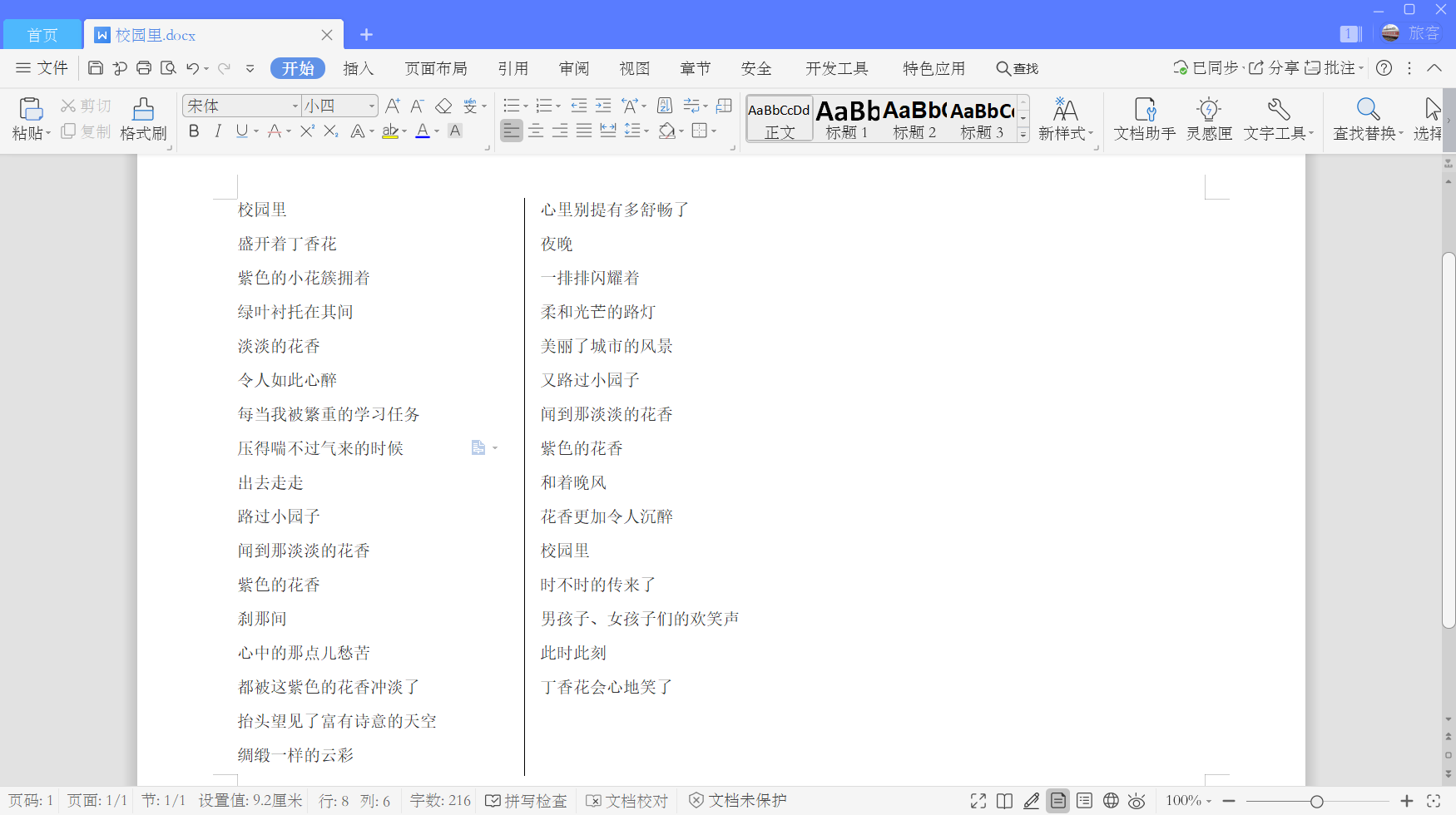
Task: Click the new document tab plus button
Action: (366, 34)
